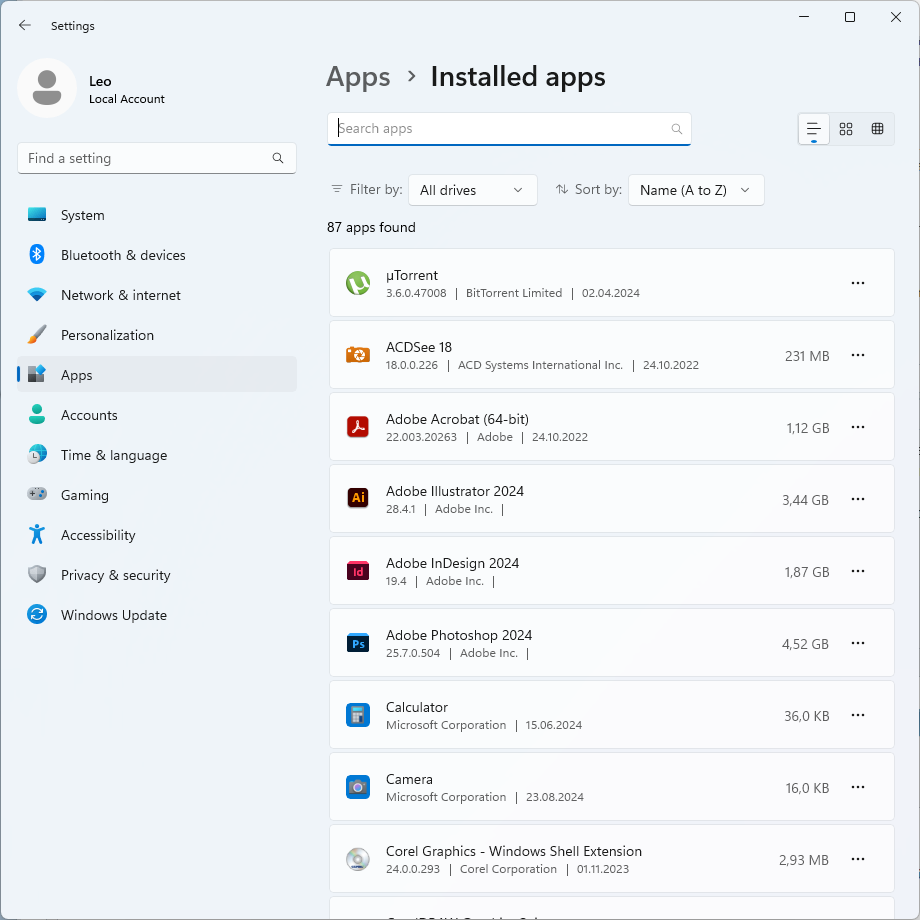Open more options for Corel Graphics extension

tap(857, 859)
